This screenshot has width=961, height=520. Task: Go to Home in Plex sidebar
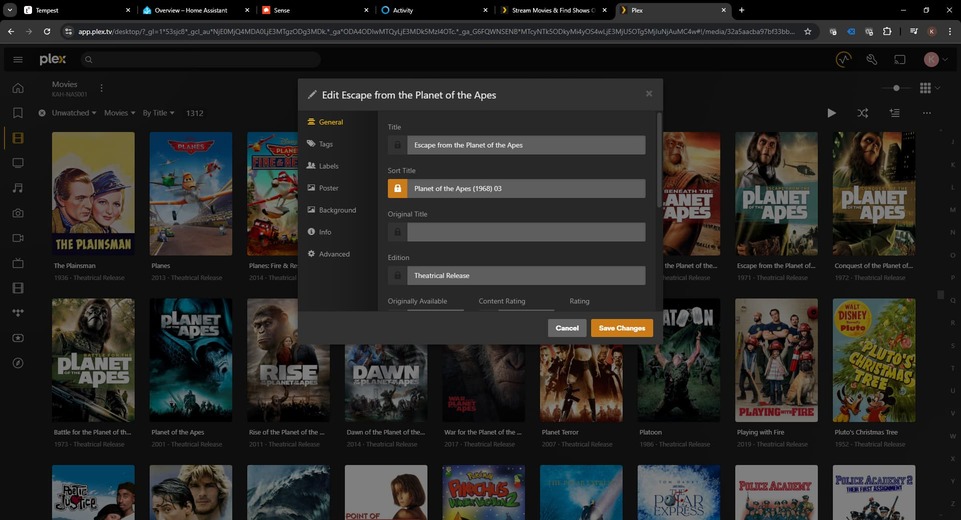click(18, 88)
